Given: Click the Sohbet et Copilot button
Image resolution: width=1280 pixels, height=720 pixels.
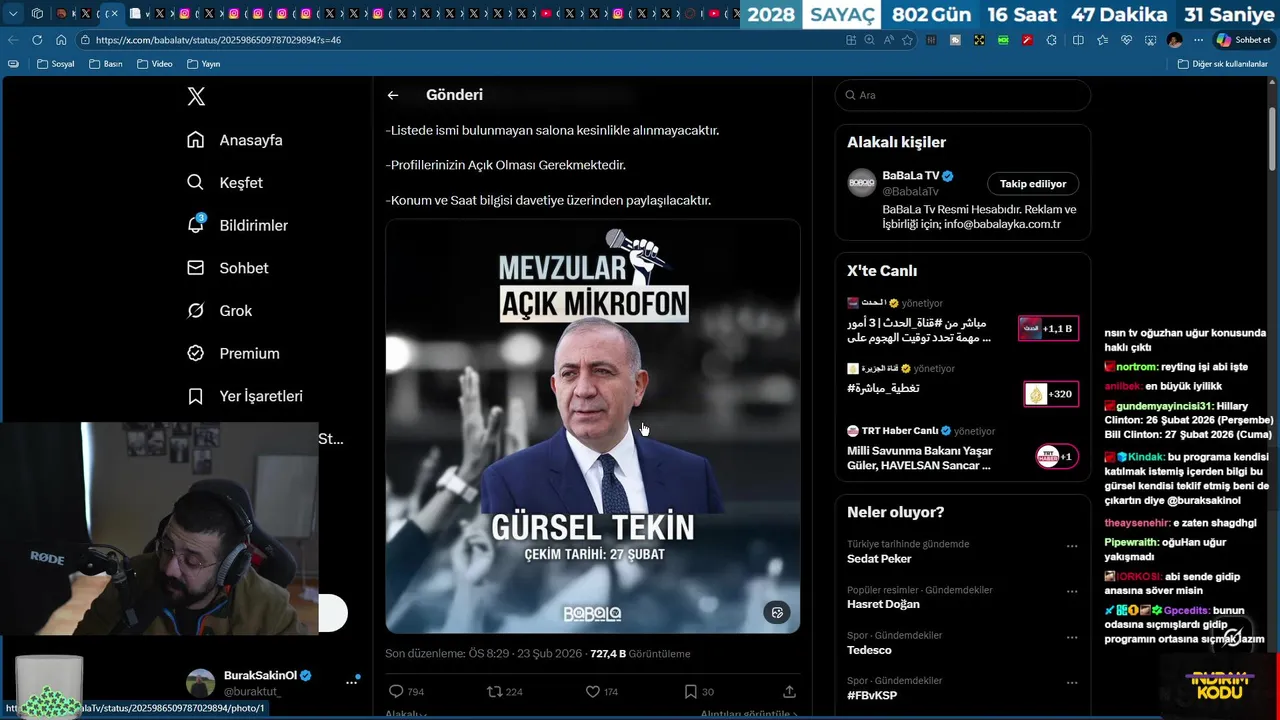Looking at the screenshot, I should 1243,40.
